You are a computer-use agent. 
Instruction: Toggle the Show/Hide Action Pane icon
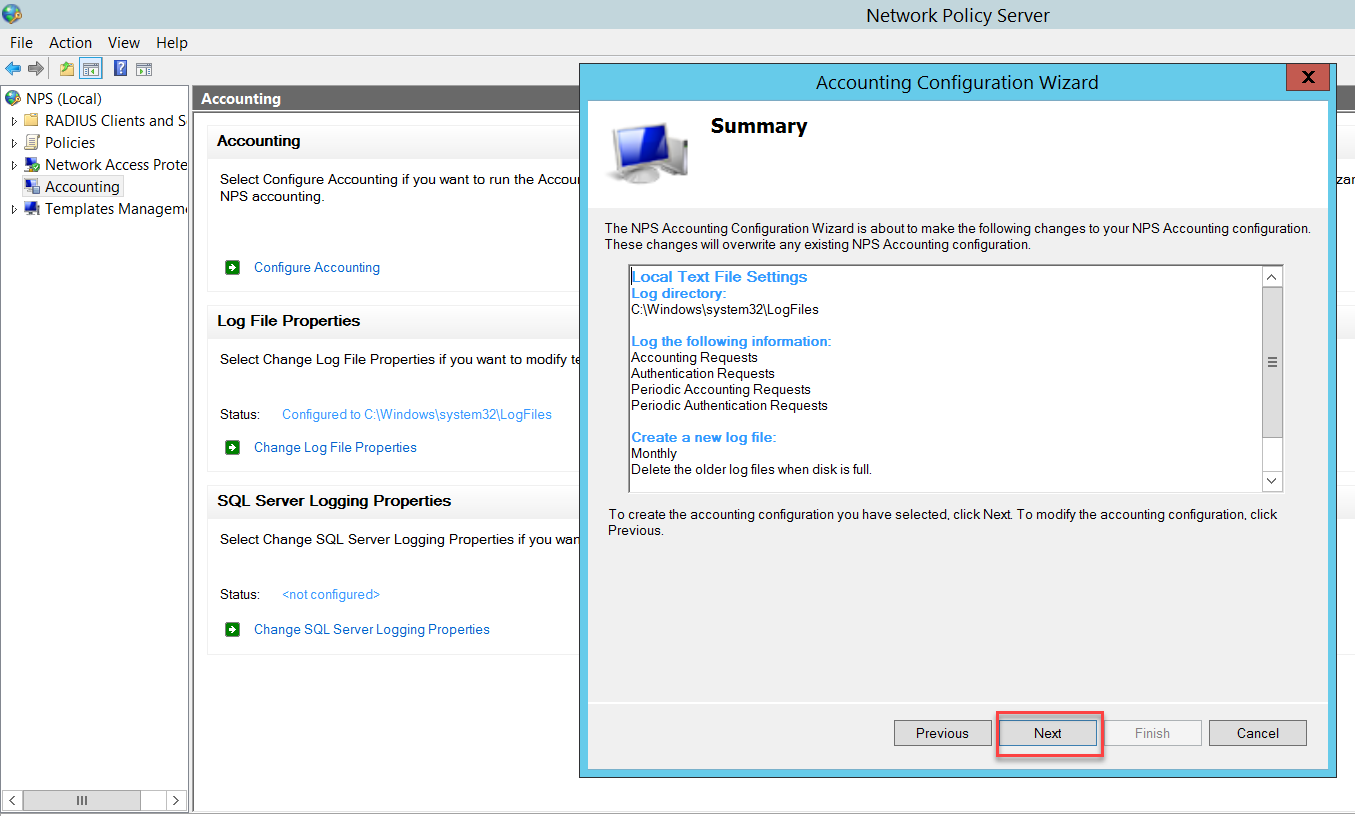(144, 69)
